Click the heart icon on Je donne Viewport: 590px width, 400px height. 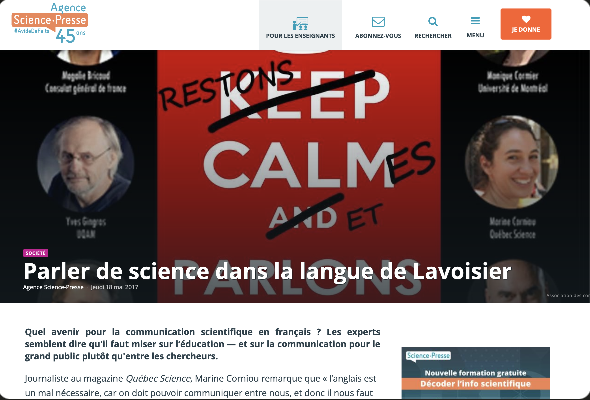tap(526, 19)
